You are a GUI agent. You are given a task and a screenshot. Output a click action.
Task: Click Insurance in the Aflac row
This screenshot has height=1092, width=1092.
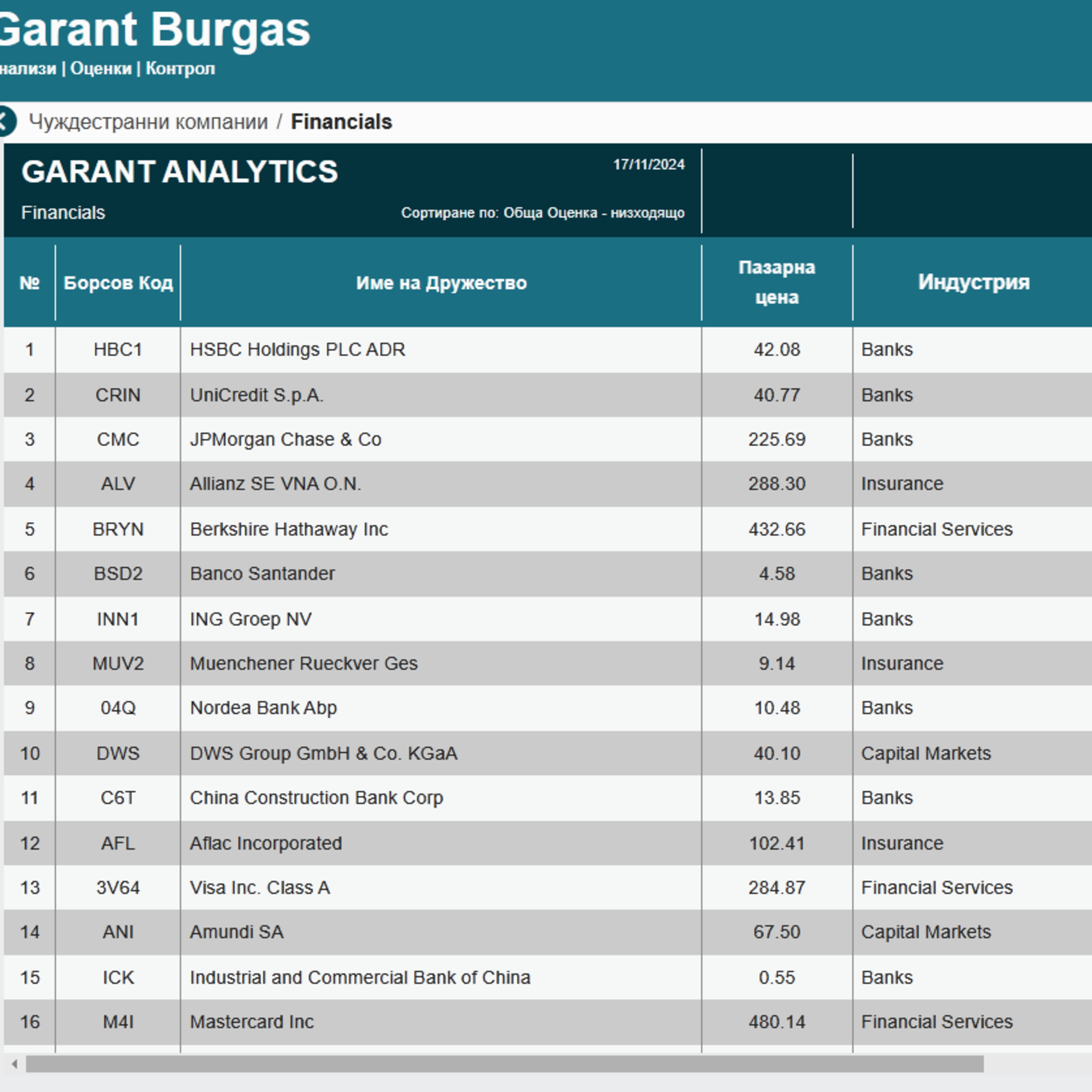coord(902,843)
